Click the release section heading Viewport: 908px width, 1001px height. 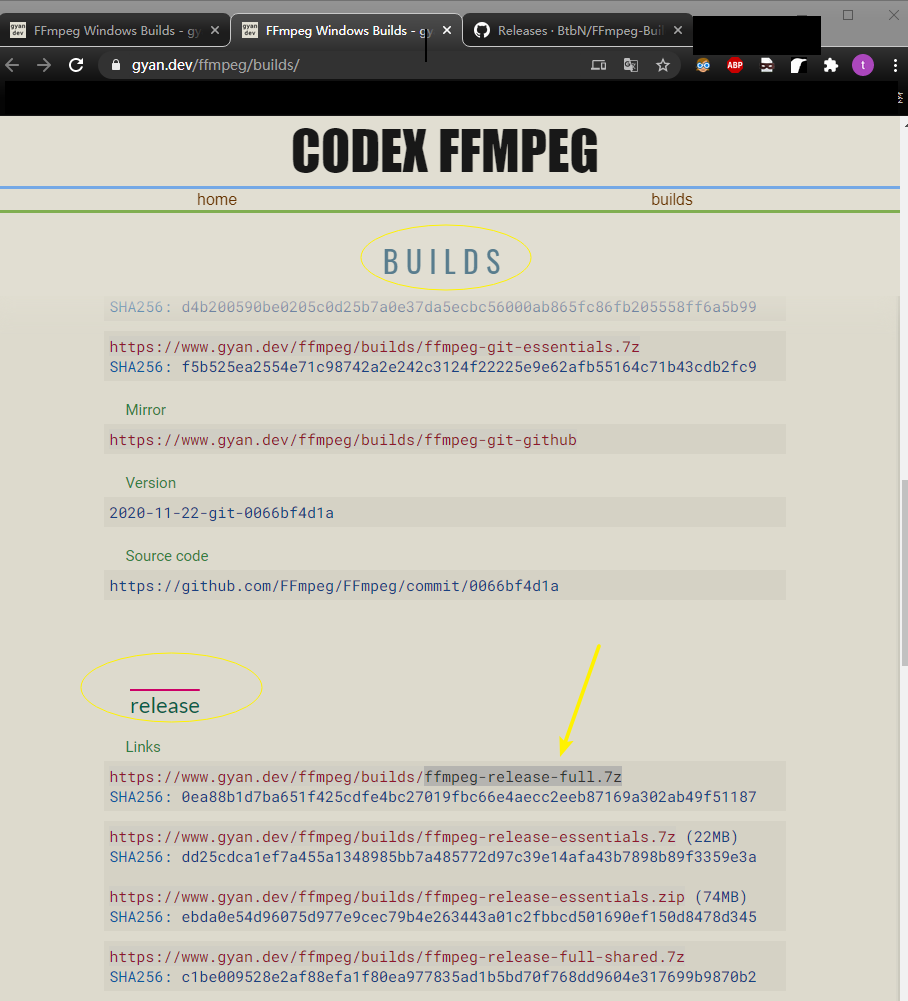coord(165,706)
